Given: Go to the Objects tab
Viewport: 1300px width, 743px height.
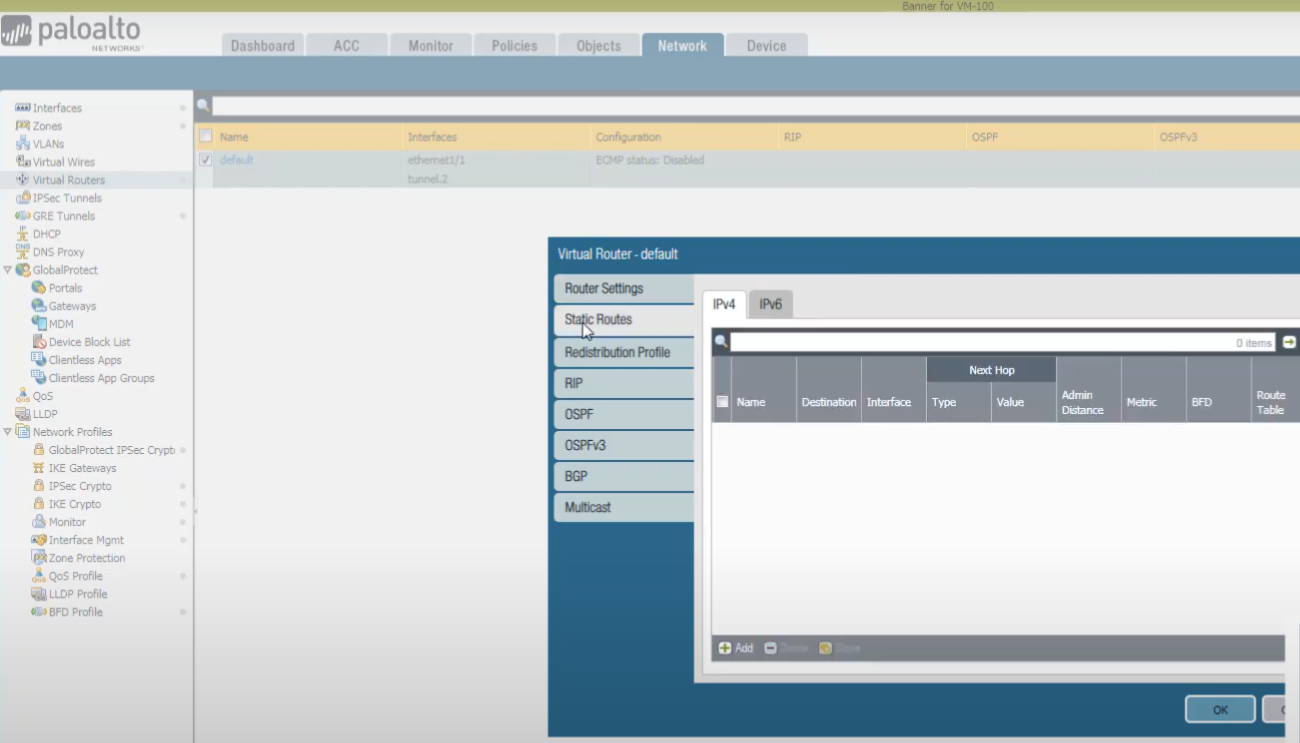Looking at the screenshot, I should click(598, 46).
